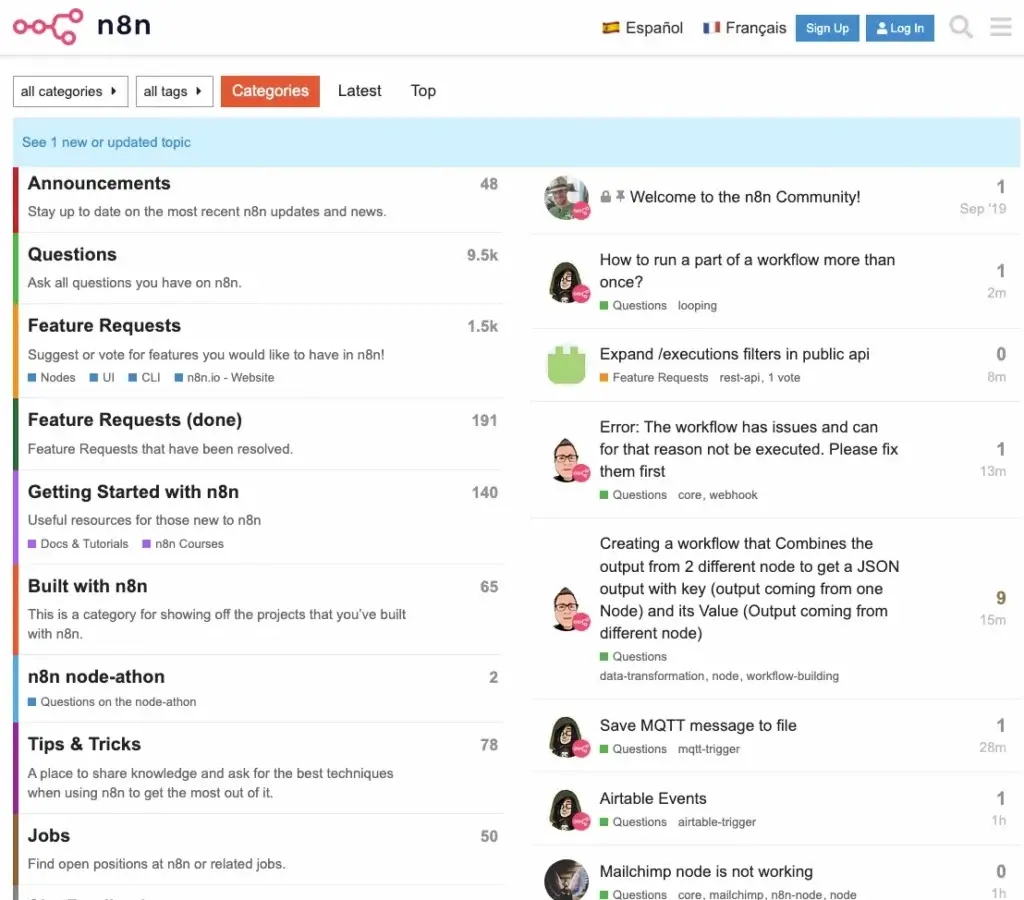Open the Tips & Tricks category
The width and height of the screenshot is (1024, 900).
tap(84, 745)
